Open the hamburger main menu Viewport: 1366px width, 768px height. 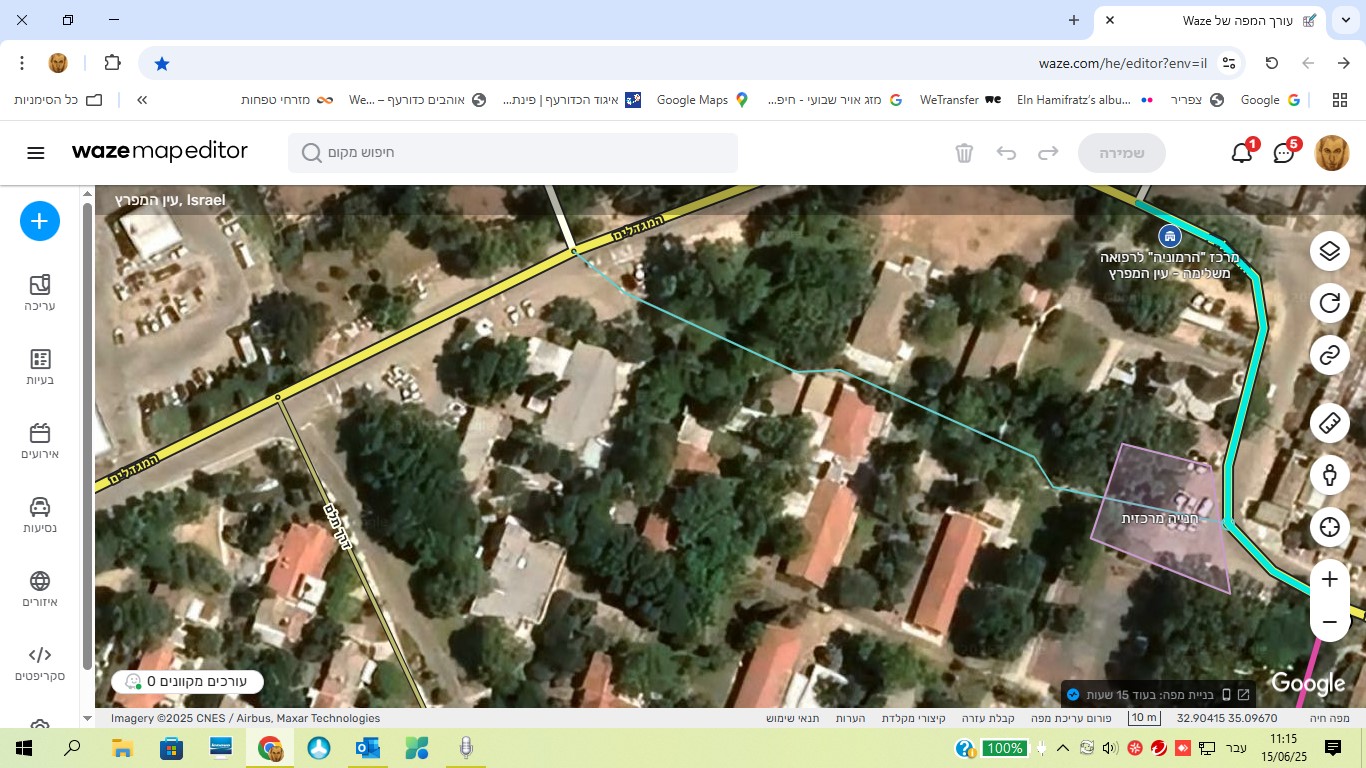click(36, 153)
